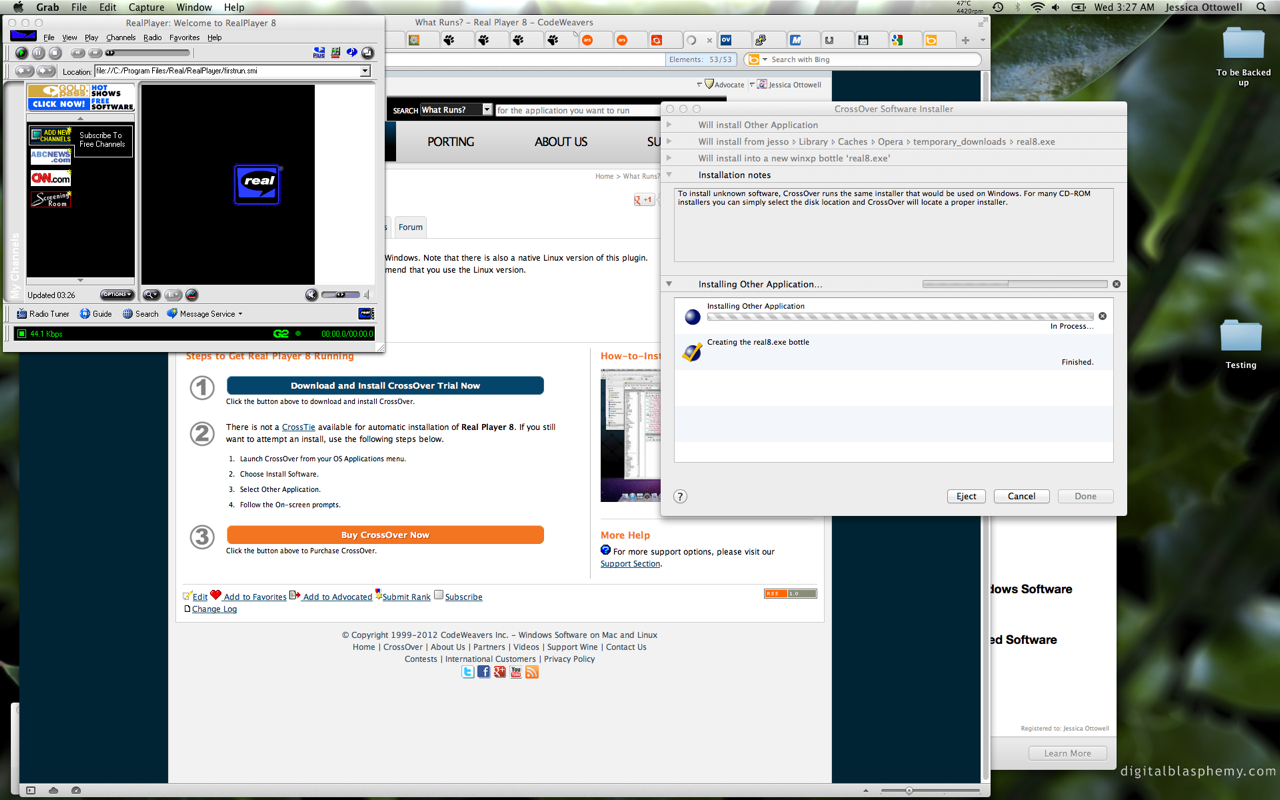1280x800 pixels.
Task: Stop playback in RealPlayer
Action: point(55,53)
